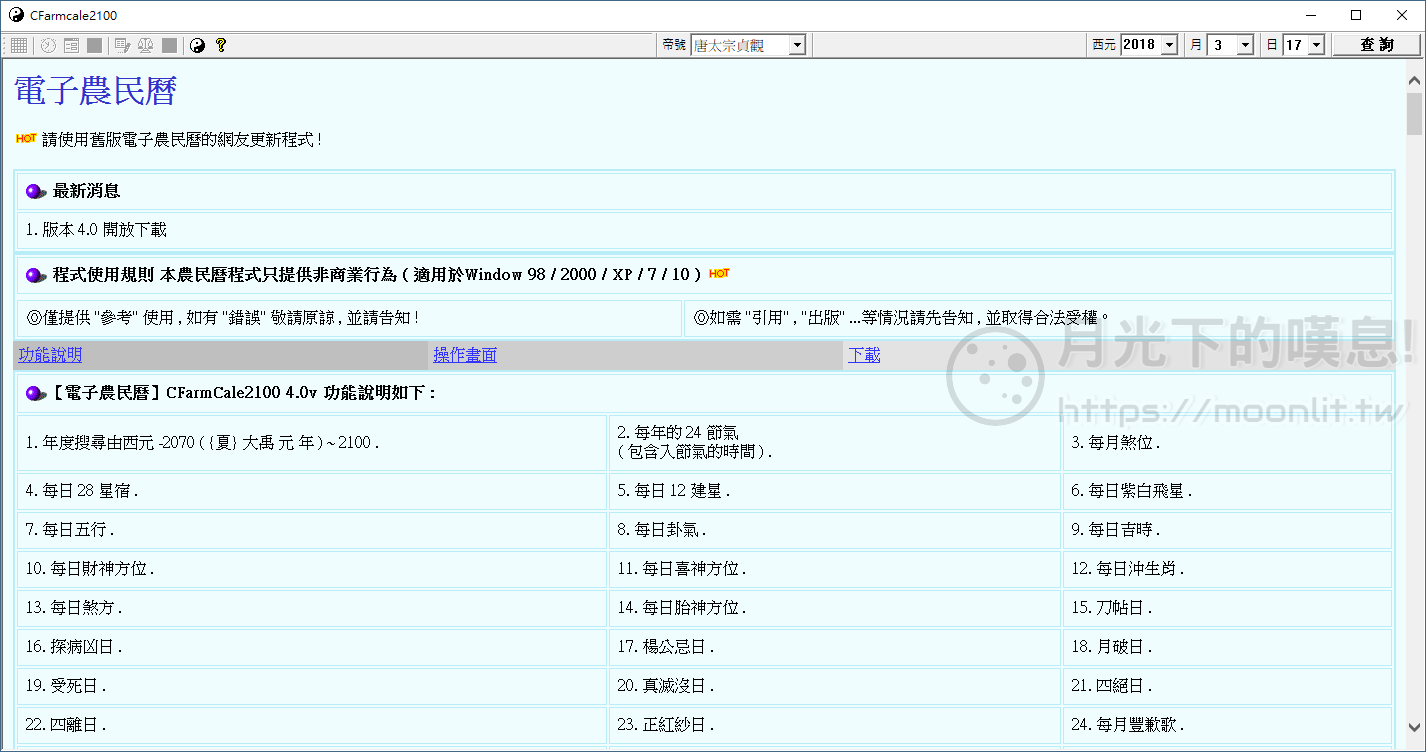
Task: Open the 月 month dropdown
Action: (1243, 44)
